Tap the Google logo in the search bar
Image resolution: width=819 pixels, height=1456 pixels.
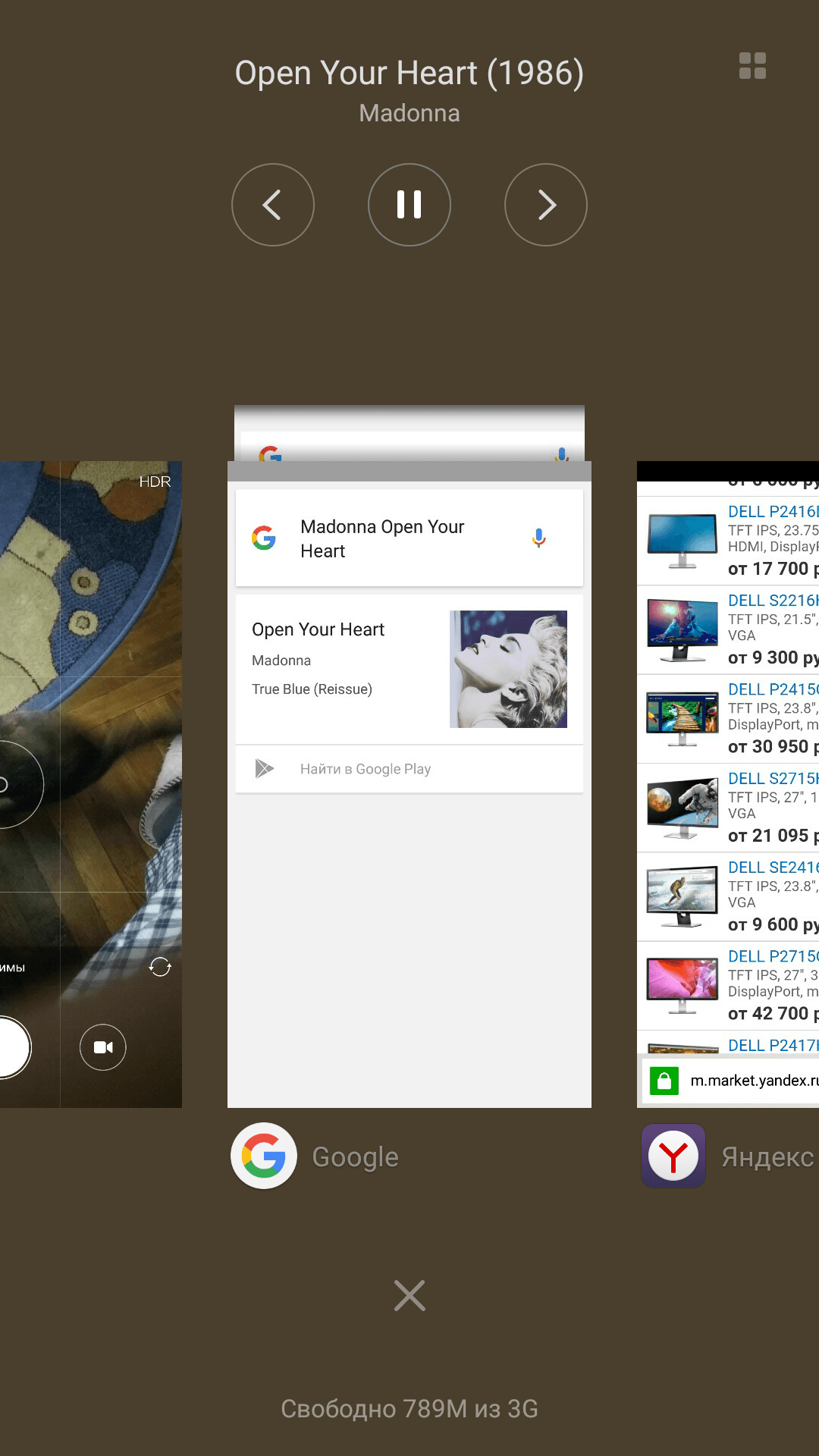(264, 538)
